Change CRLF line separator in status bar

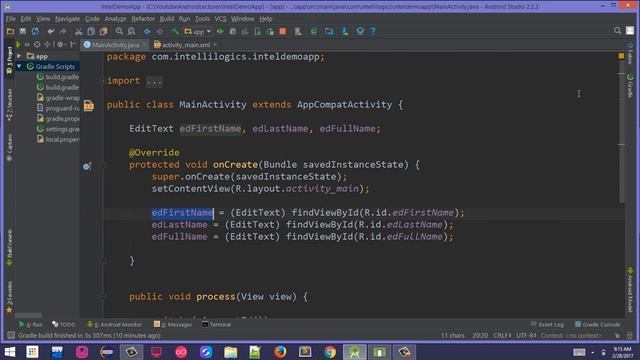coord(502,336)
